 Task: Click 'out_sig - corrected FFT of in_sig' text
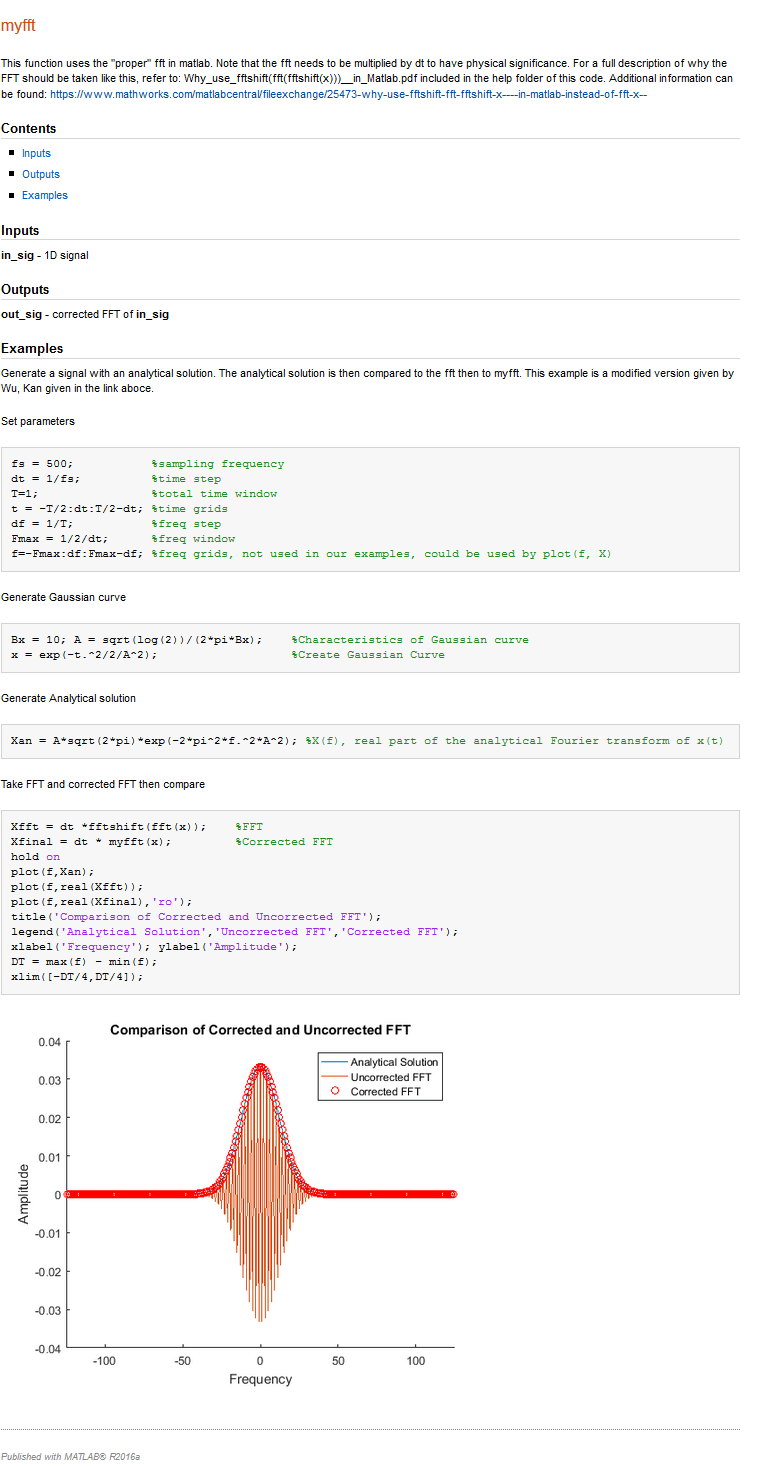tap(85, 314)
